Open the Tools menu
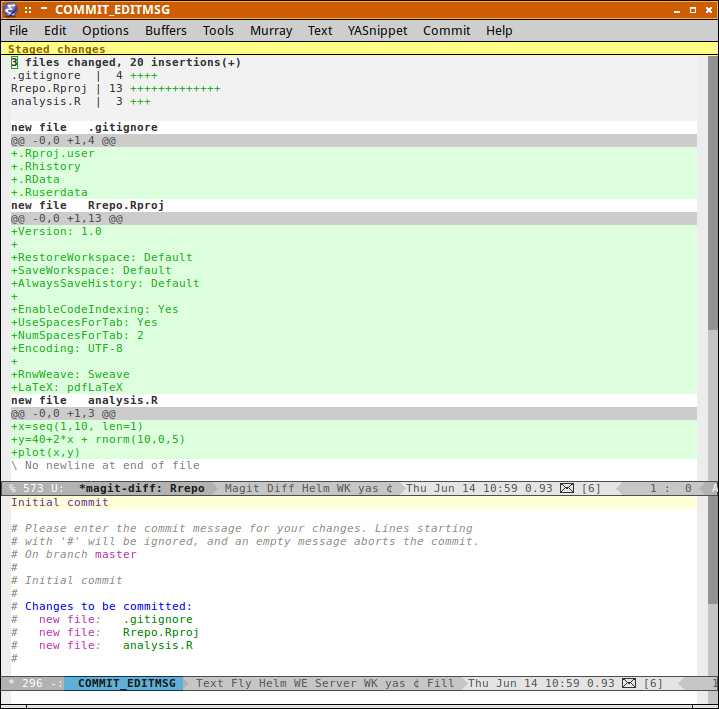Viewport: 719px width, 709px height. coord(218,31)
